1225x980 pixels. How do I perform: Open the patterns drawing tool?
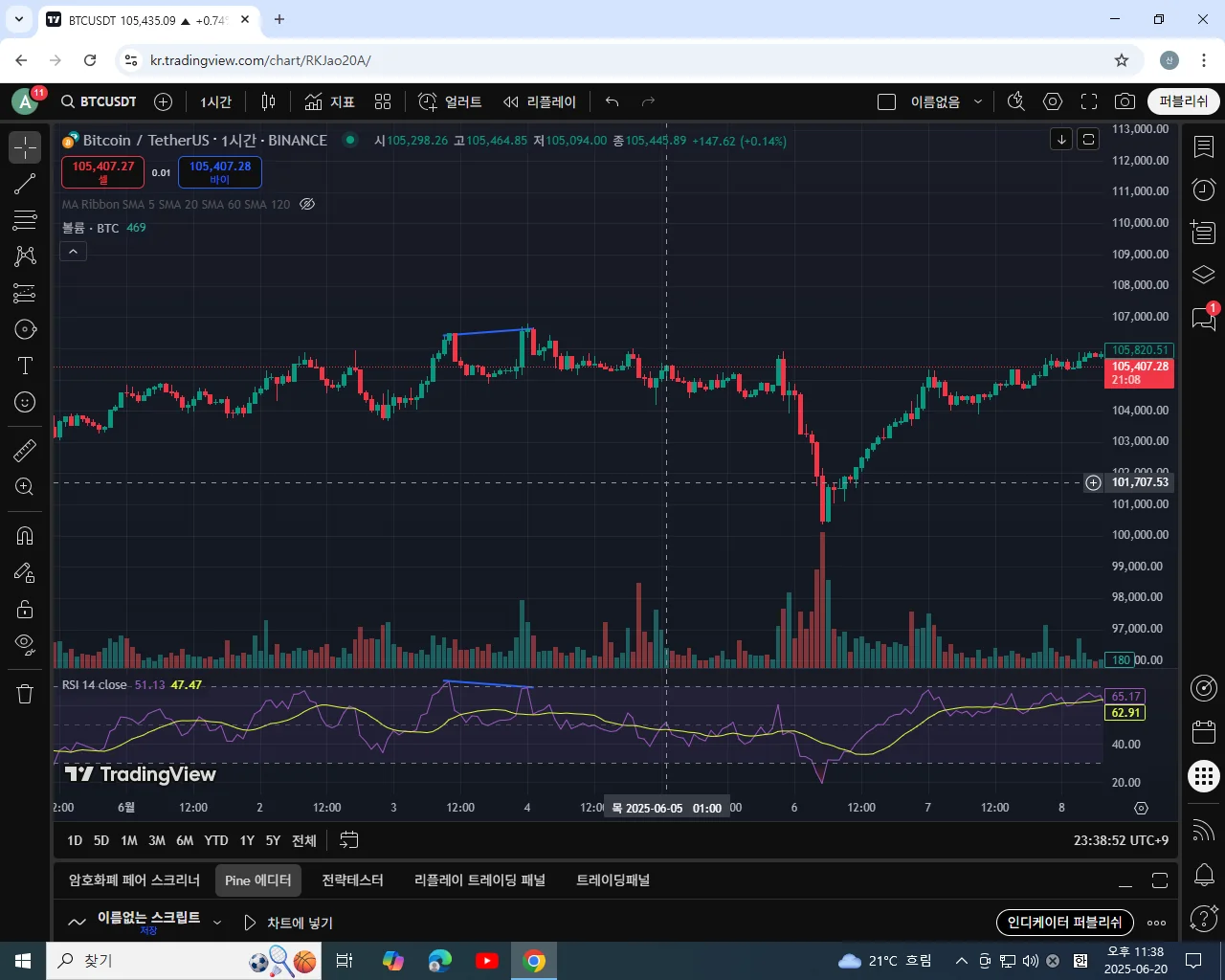point(25,256)
